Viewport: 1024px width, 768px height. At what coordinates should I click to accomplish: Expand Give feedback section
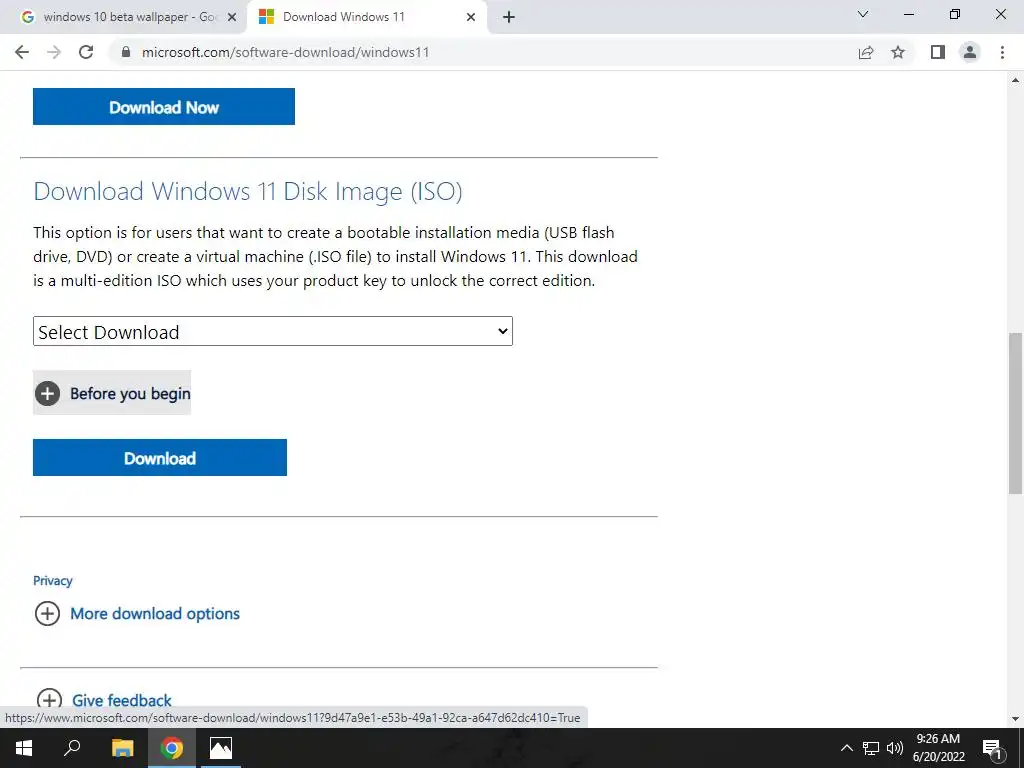tap(103, 700)
